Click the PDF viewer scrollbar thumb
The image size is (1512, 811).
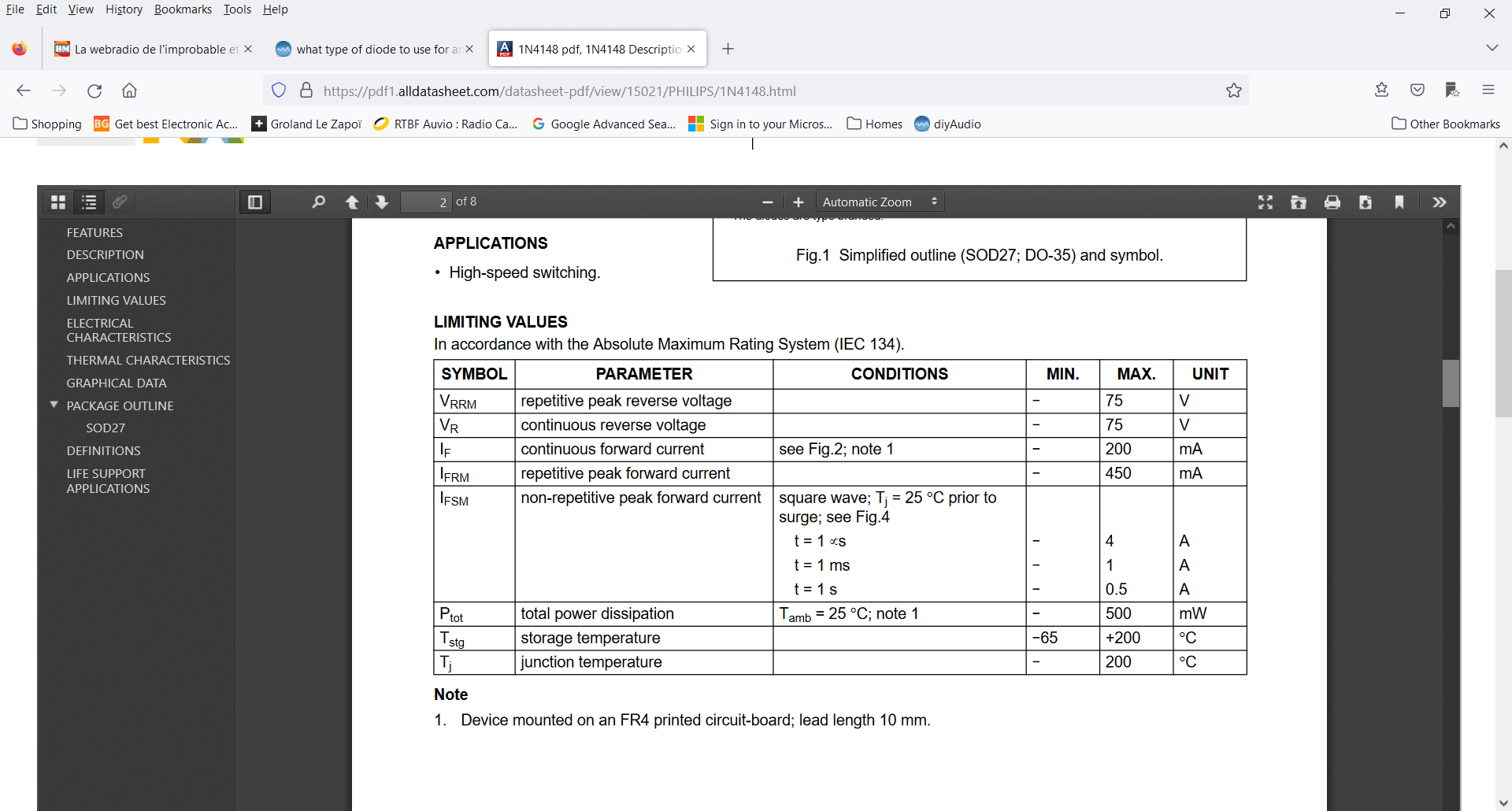(x=1451, y=383)
